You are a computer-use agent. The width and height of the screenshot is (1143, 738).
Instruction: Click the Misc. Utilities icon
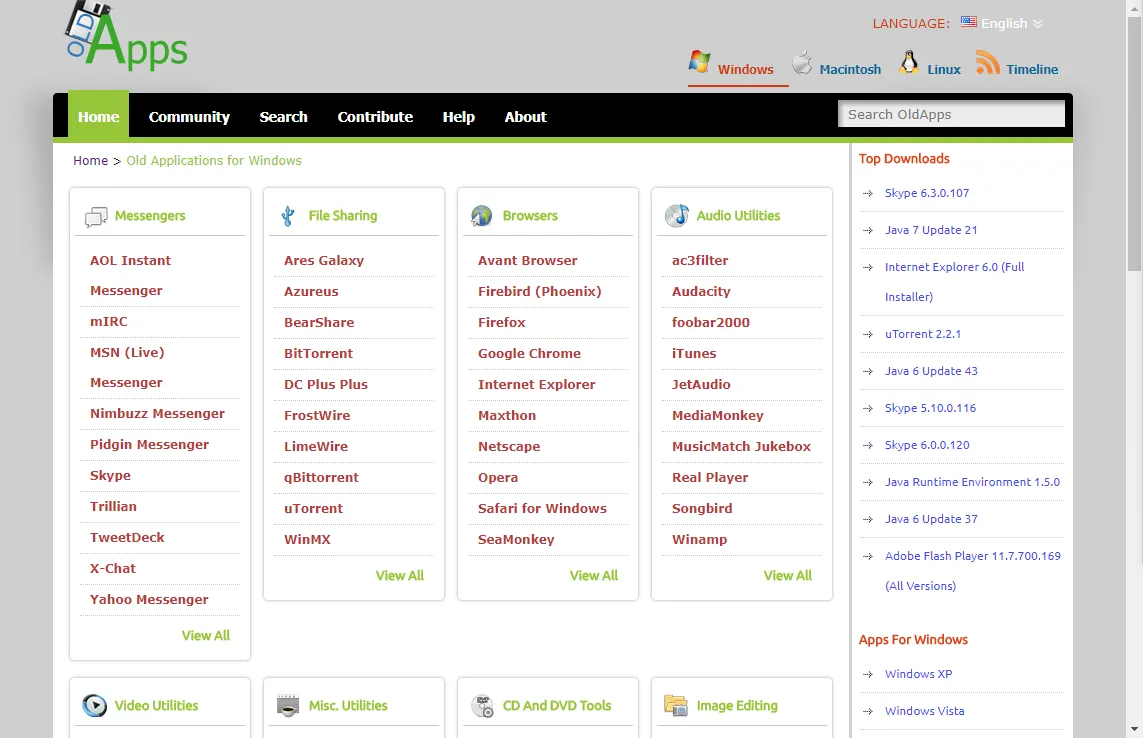(288, 706)
